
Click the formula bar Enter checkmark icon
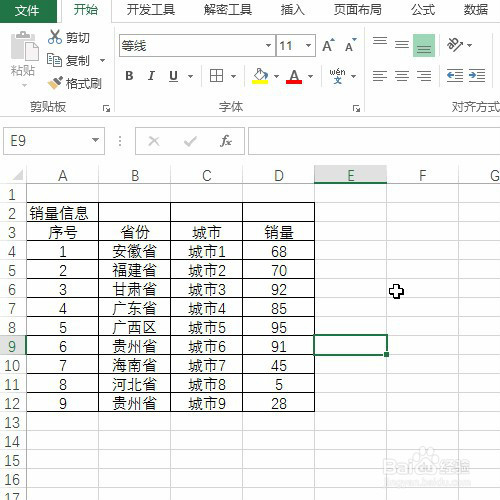click(190, 141)
